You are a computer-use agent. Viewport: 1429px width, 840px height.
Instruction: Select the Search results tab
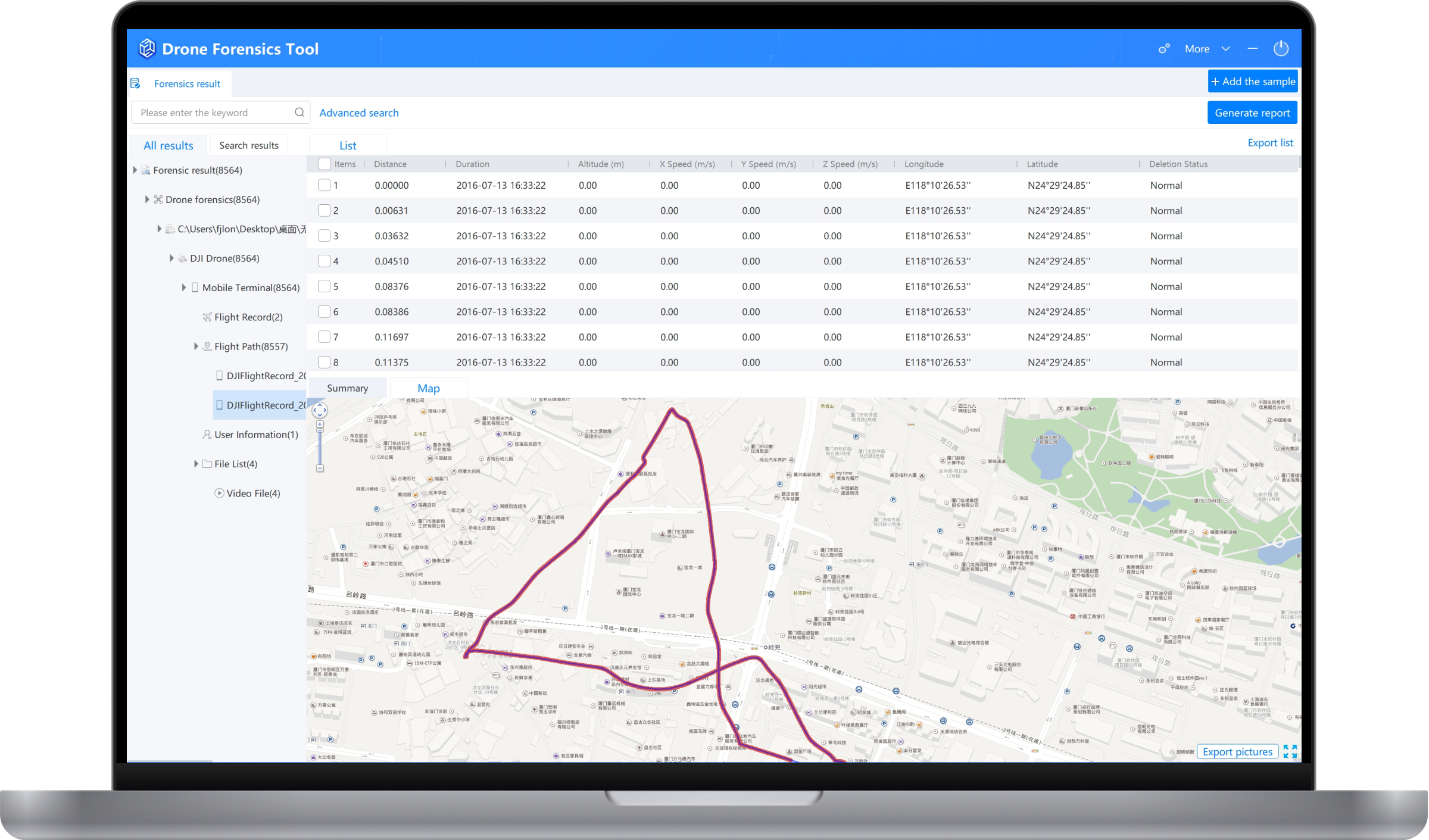248,145
